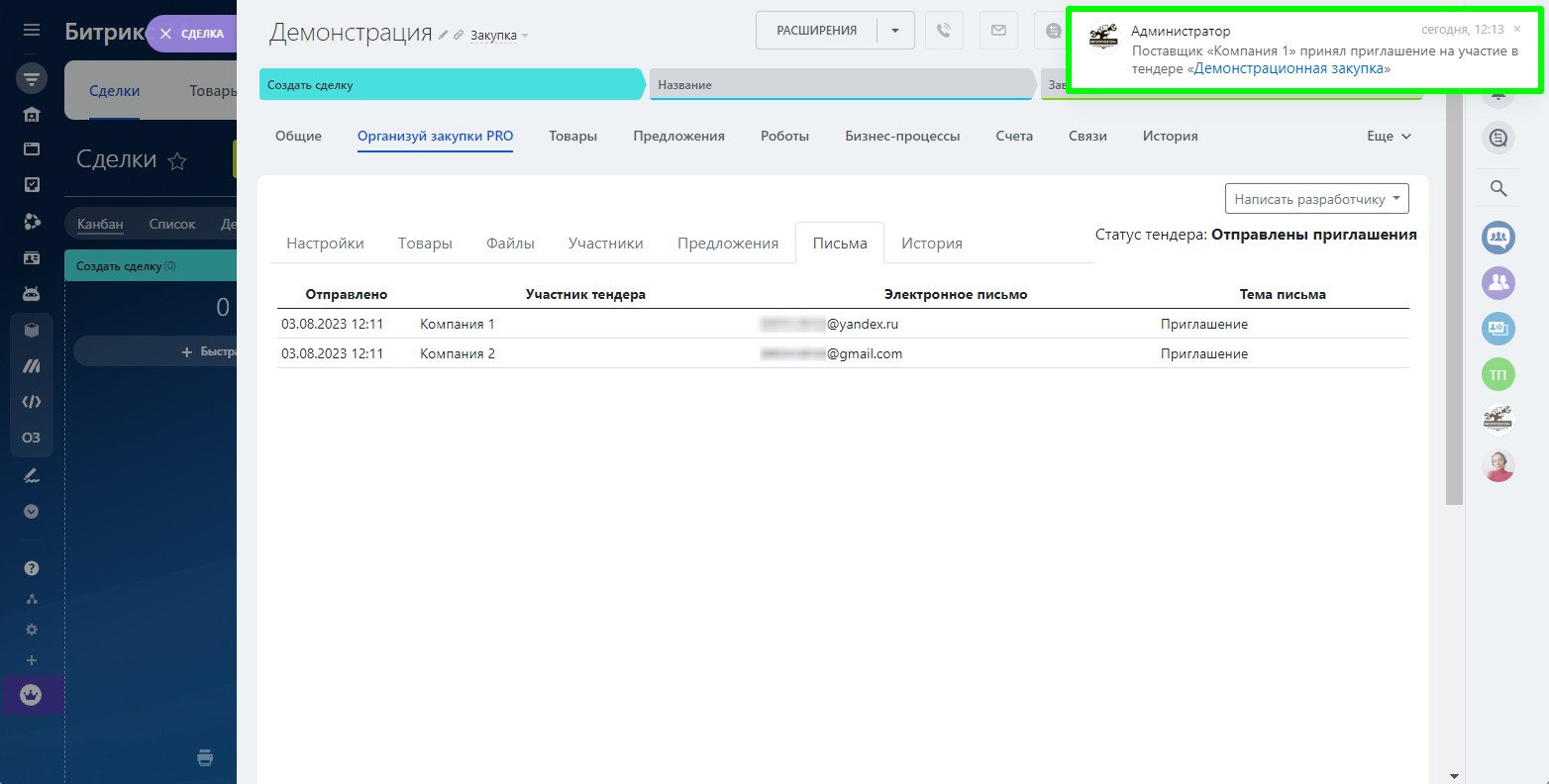
Task: Click the star icon next to Сделки
Action: click(177, 160)
